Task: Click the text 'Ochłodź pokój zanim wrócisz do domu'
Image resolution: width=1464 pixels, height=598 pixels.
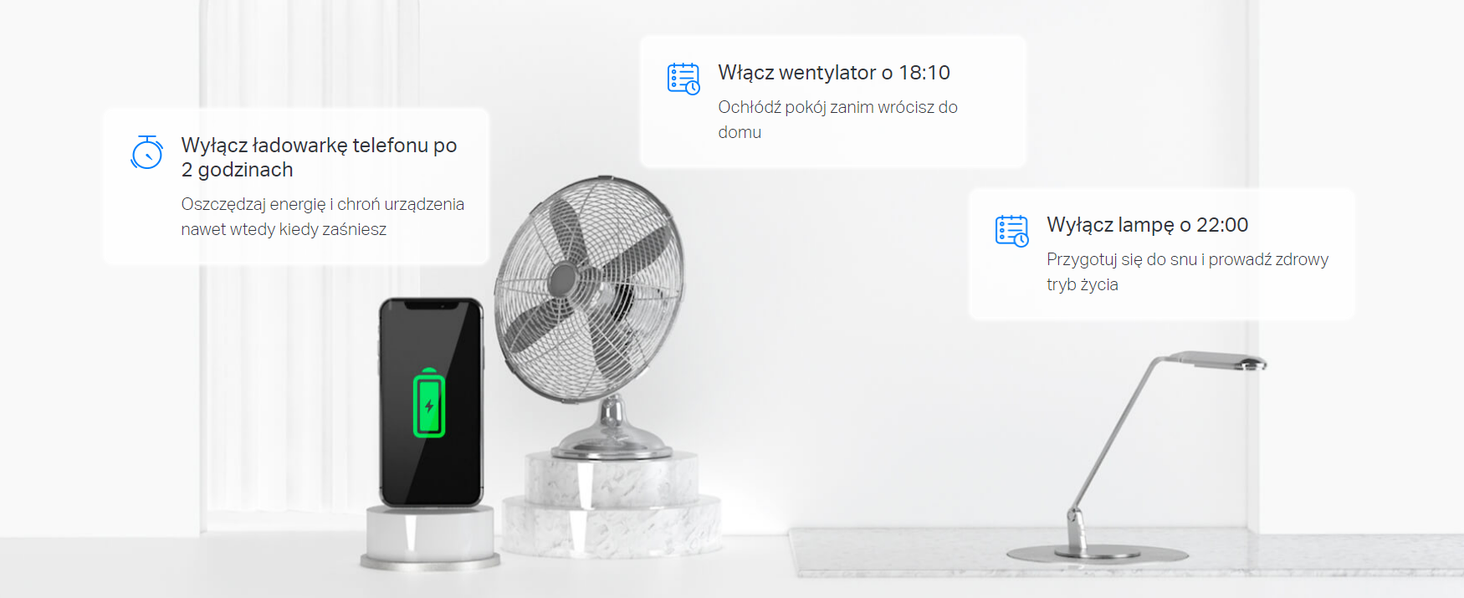Action: [838, 119]
